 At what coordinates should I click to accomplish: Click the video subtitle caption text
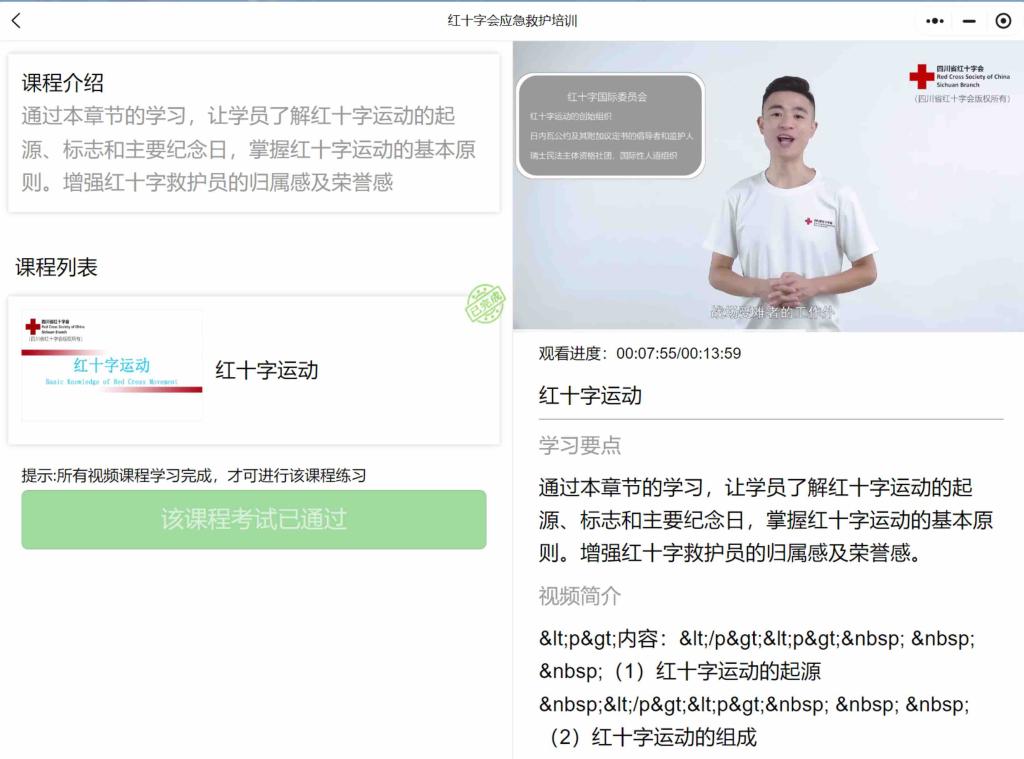772,312
